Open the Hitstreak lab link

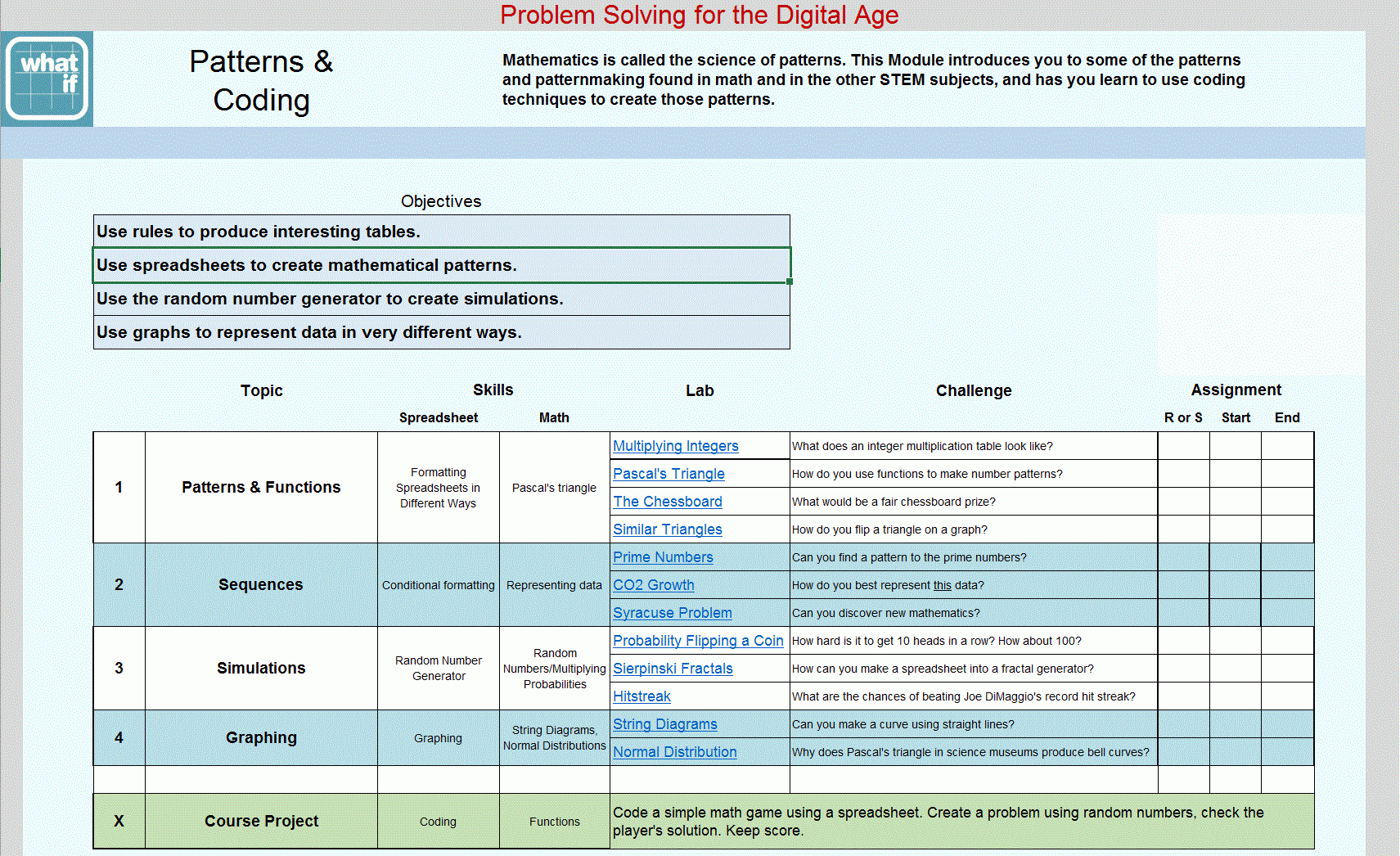point(641,696)
